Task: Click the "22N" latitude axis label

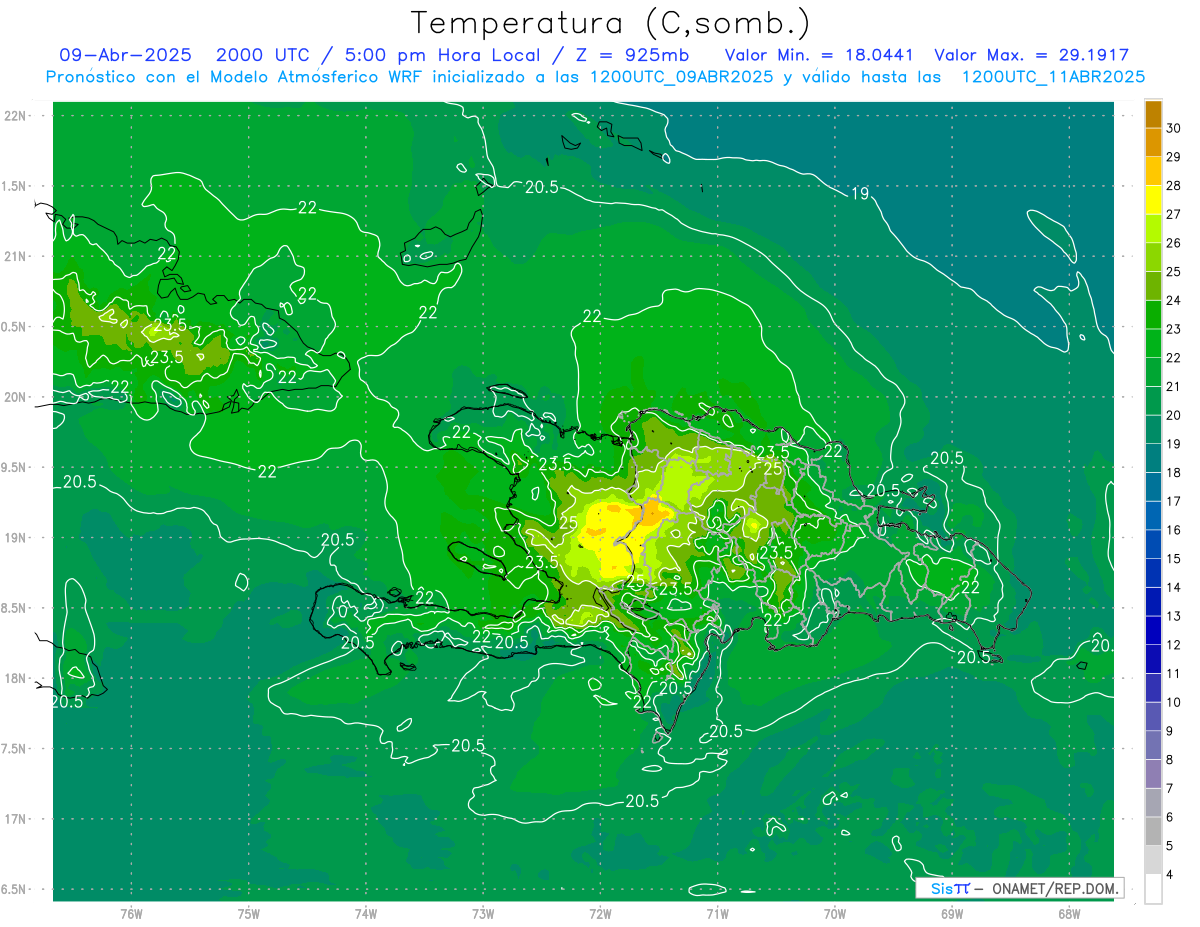Action: [16, 116]
